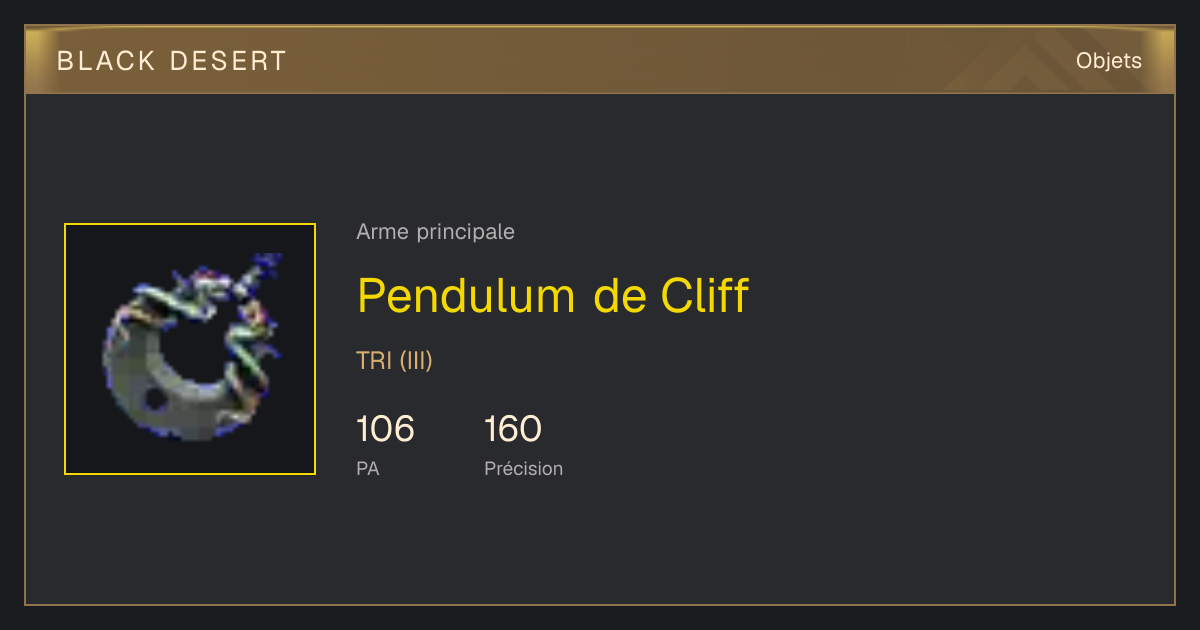Select the Arme principale category label
Image resolution: width=1200 pixels, height=630 pixels.
point(435,232)
